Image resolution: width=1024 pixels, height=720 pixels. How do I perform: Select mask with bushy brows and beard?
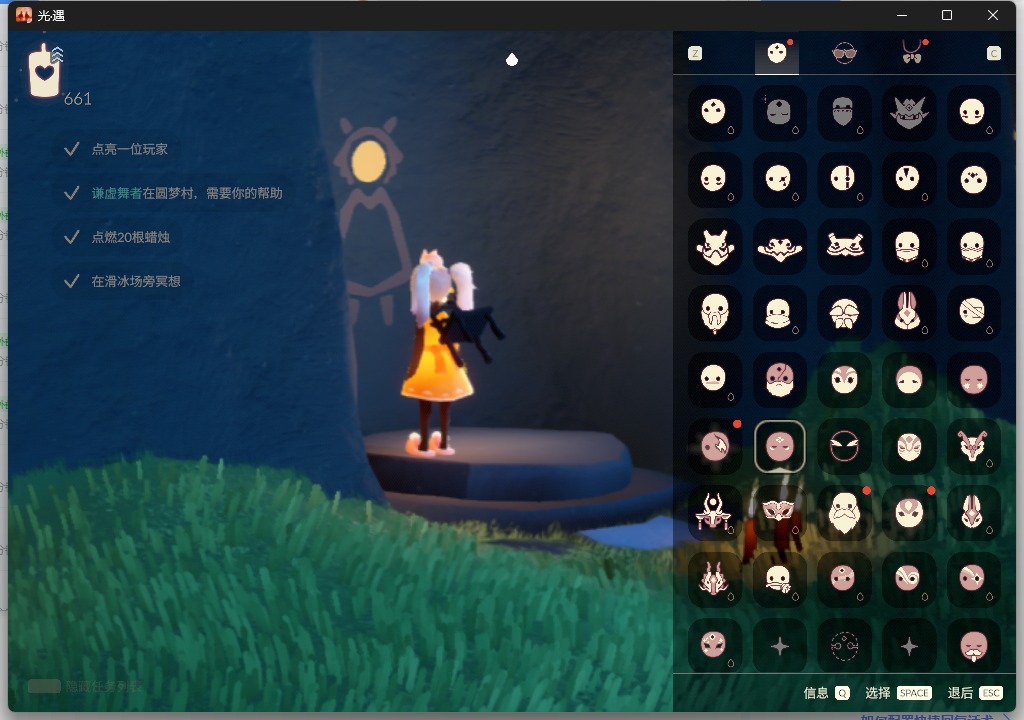844,313
